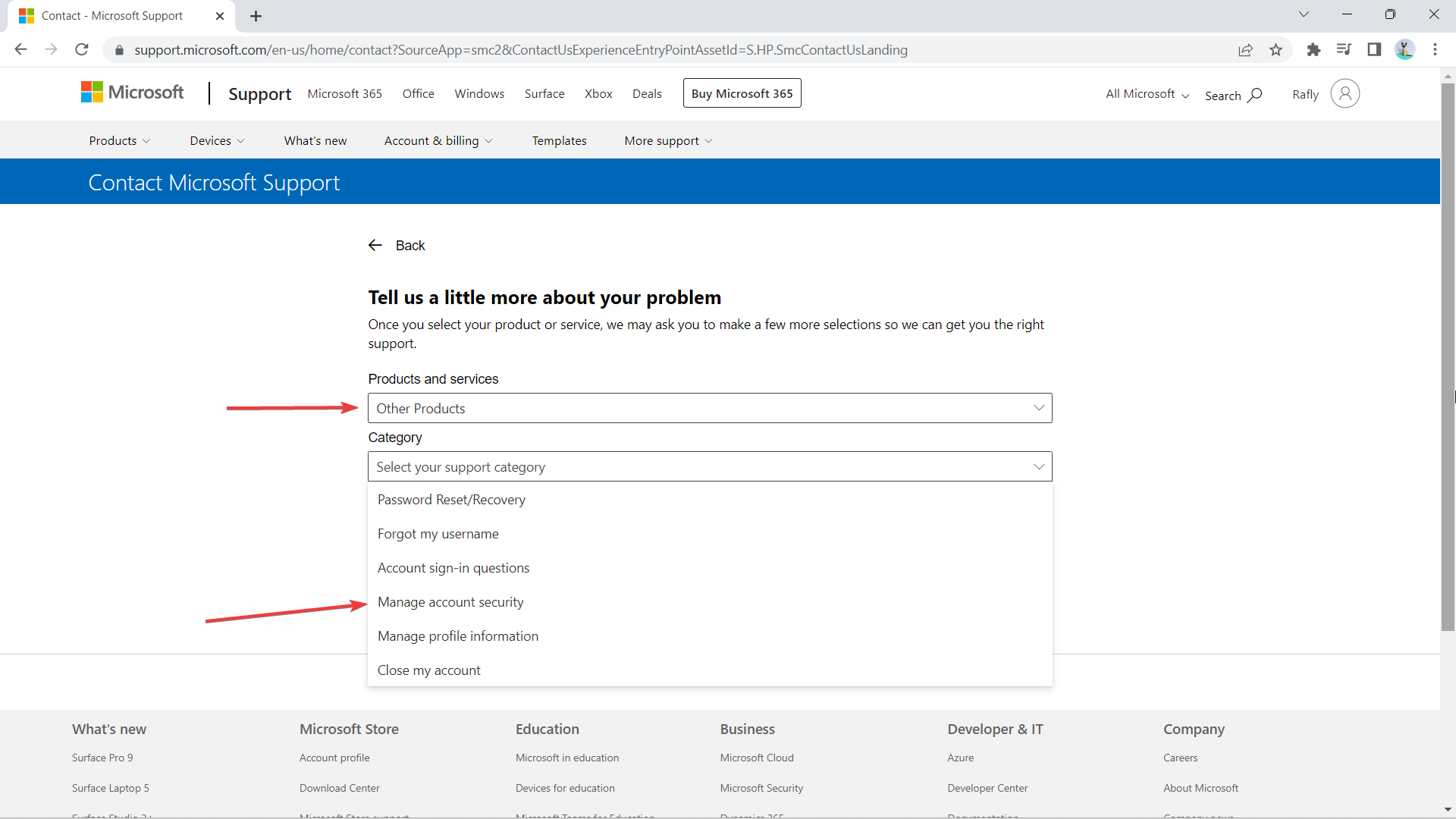This screenshot has width=1456, height=819.
Task: Toggle the browser side panel icon
Action: tap(1374, 50)
